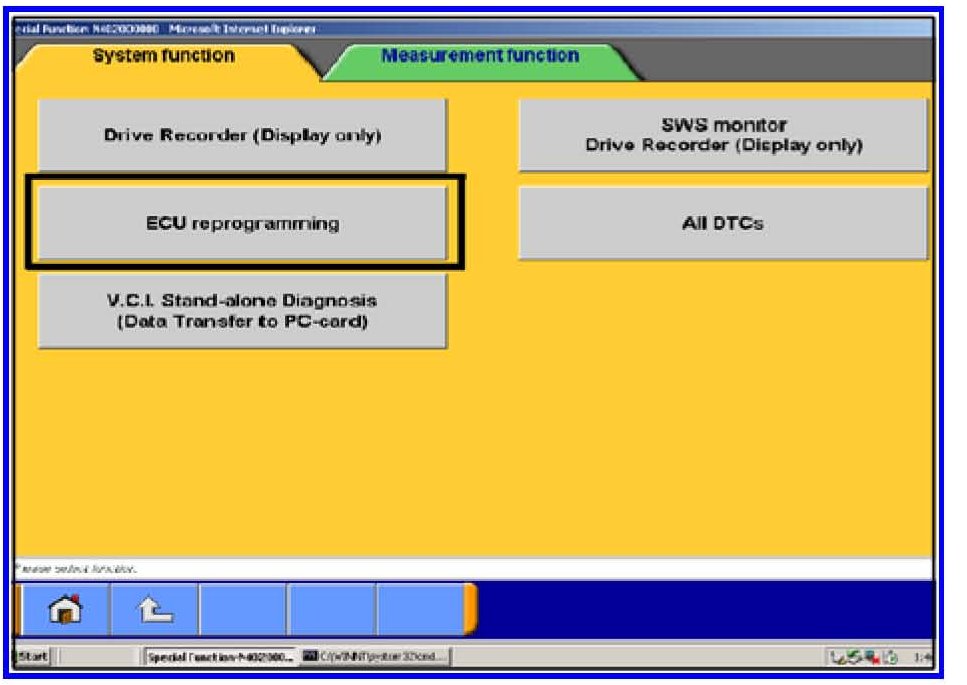Switch to the System function tab

(163, 57)
